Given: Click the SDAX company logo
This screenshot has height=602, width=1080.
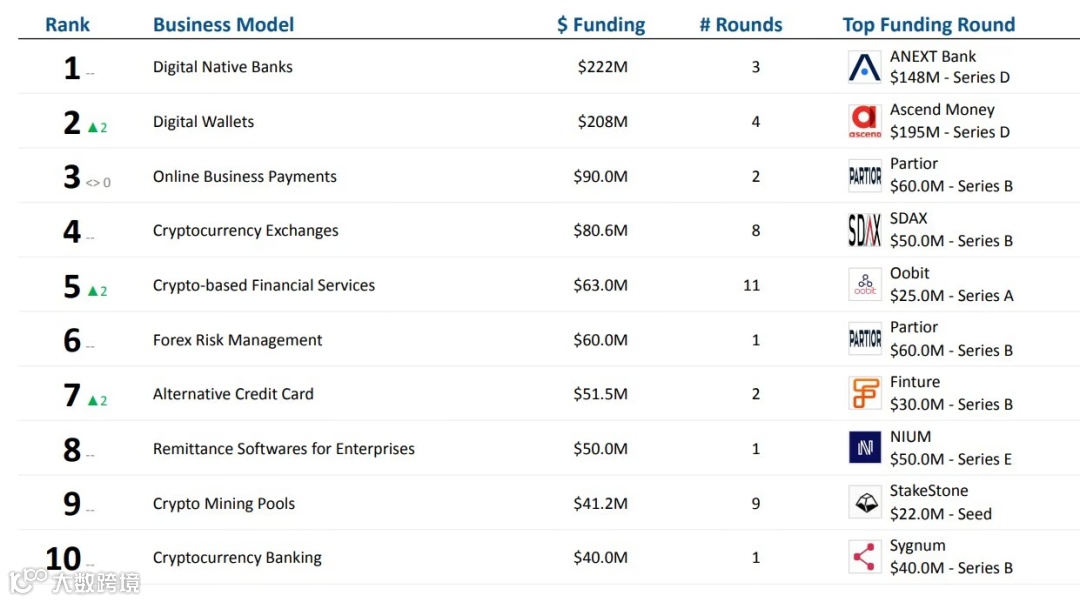Looking at the screenshot, I should point(864,230).
